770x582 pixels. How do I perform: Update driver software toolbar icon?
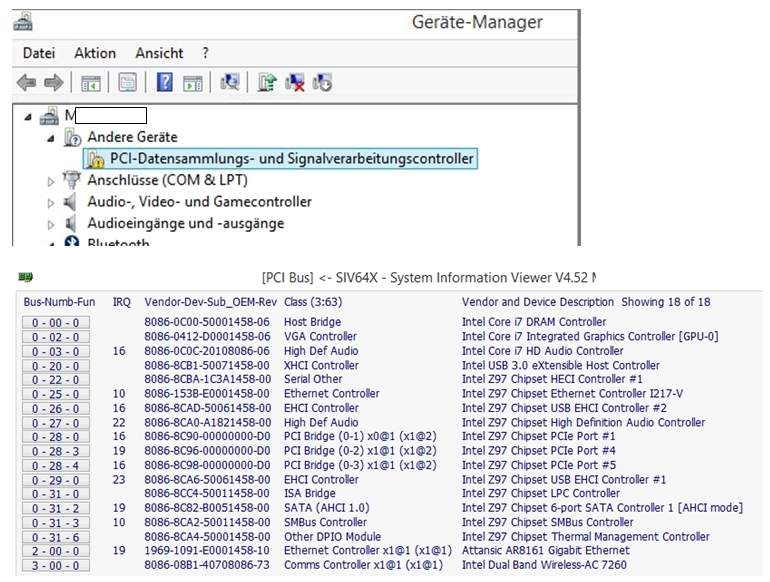click(x=267, y=82)
